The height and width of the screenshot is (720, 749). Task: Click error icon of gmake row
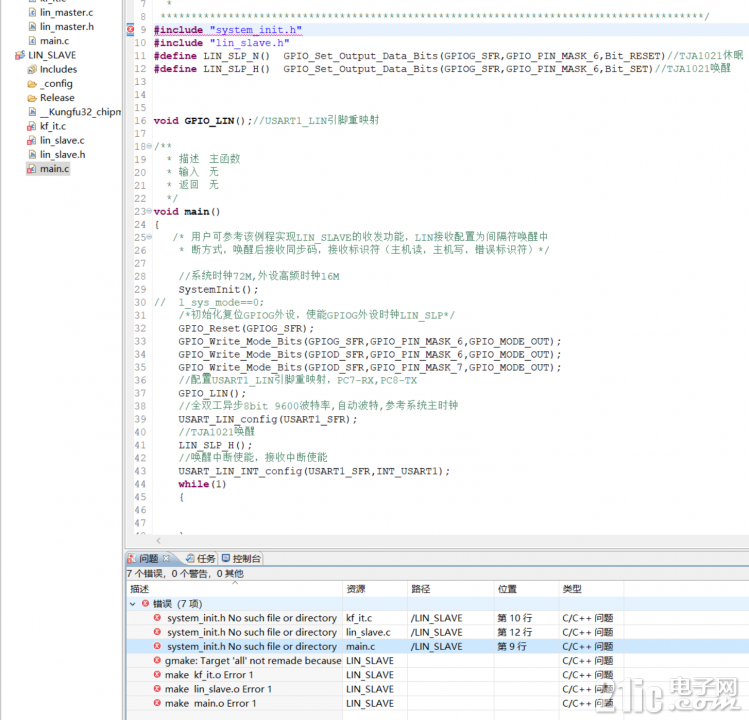[x=157, y=660]
